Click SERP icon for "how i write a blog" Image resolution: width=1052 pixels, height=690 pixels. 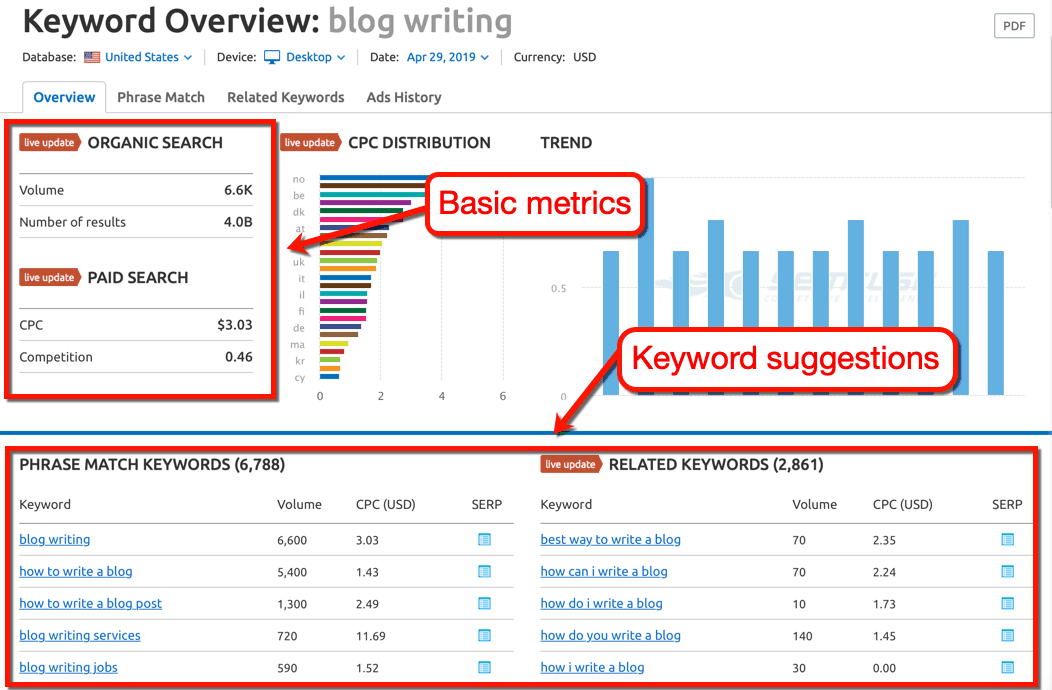(1007, 667)
